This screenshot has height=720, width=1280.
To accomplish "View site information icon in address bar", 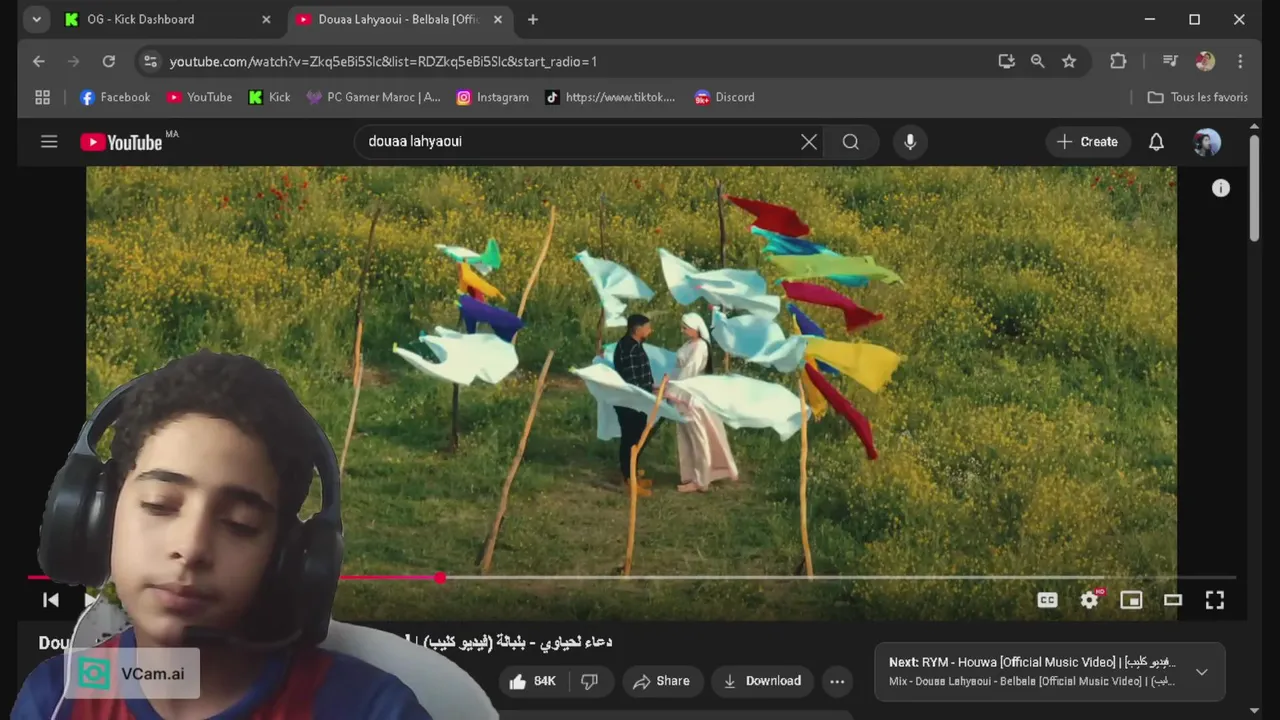I will click(150, 61).
